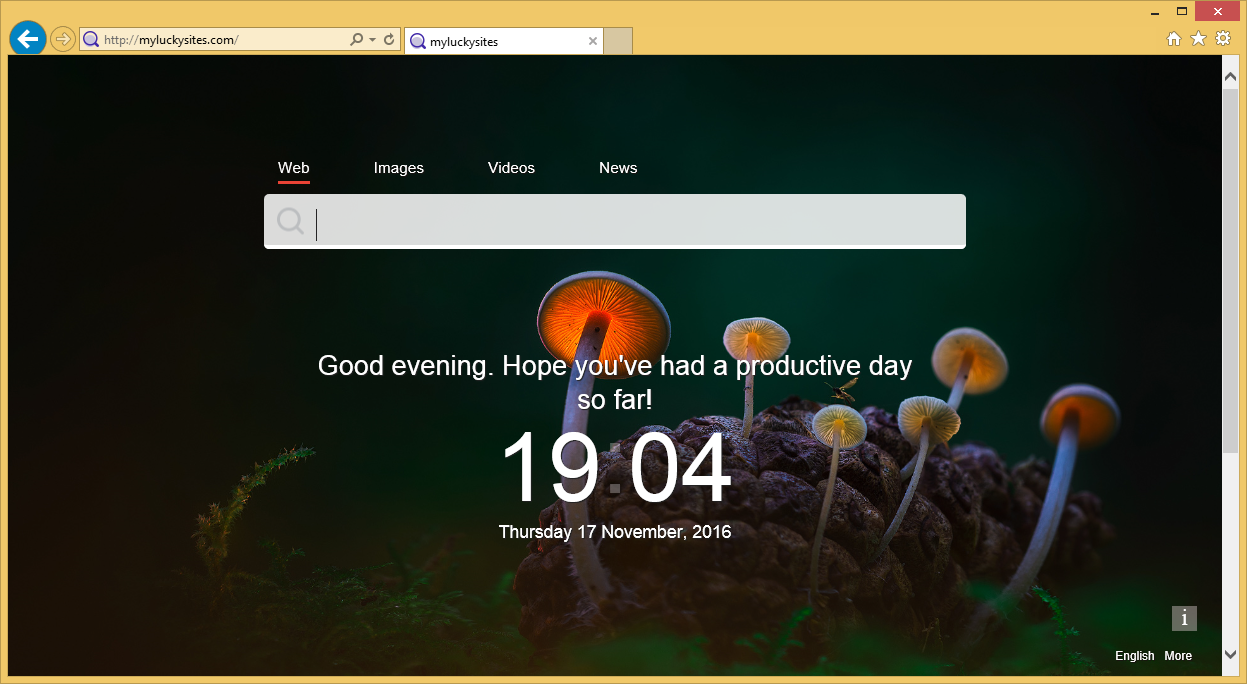This screenshot has width=1247, height=684.
Task: Close the myluckysites browser tab
Action: 592,41
